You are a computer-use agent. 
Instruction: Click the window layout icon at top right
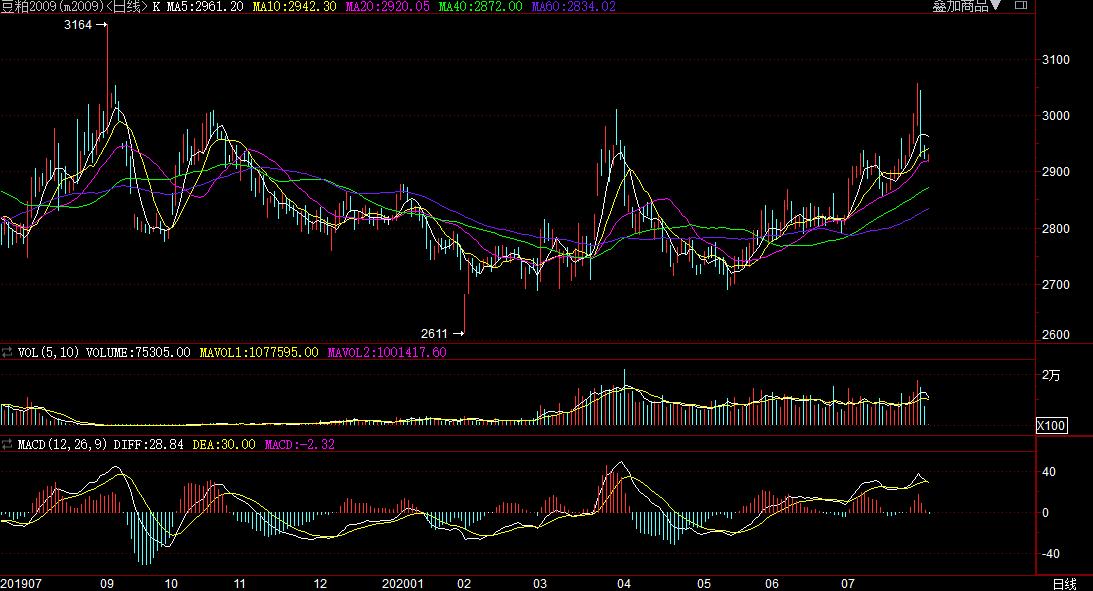pos(1021,5)
